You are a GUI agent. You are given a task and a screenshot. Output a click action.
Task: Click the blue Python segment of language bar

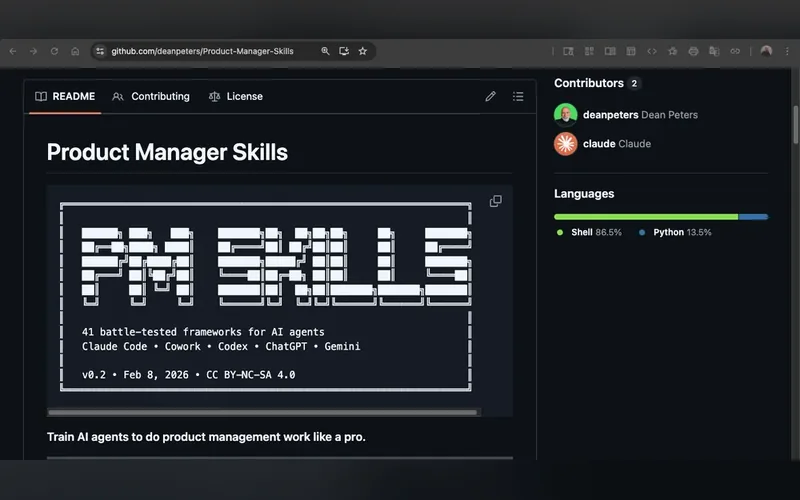click(x=753, y=217)
